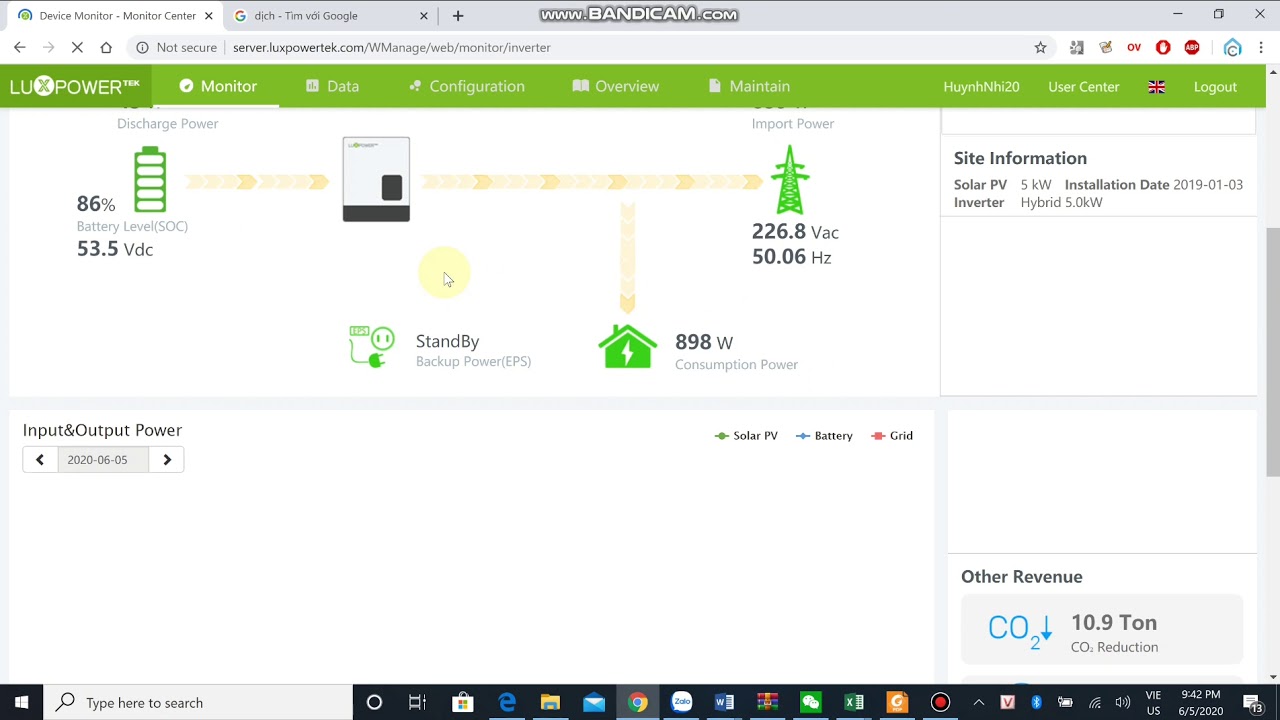The width and height of the screenshot is (1280, 720).
Task: Go to previous date with left arrow
Action: (40, 460)
